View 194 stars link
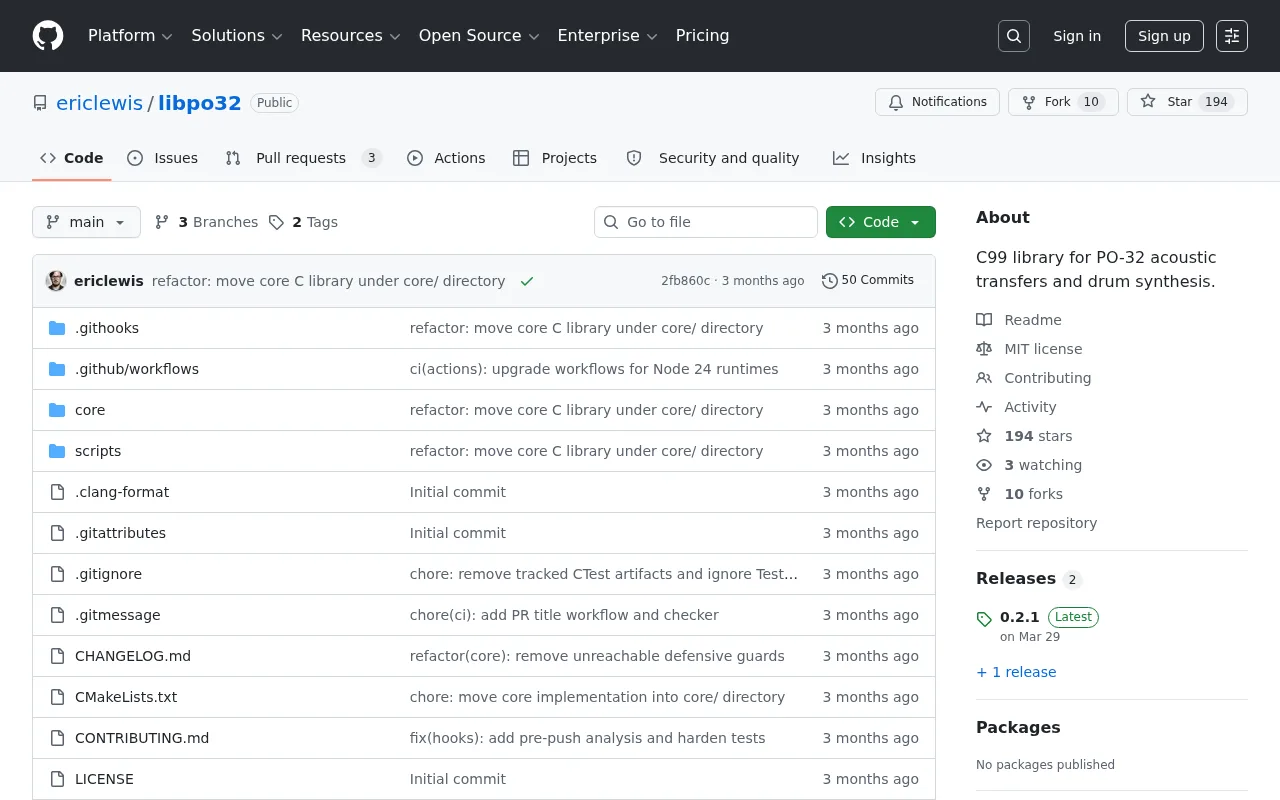Viewport: 1280px width, 800px height. pyautogui.click(x=1024, y=436)
